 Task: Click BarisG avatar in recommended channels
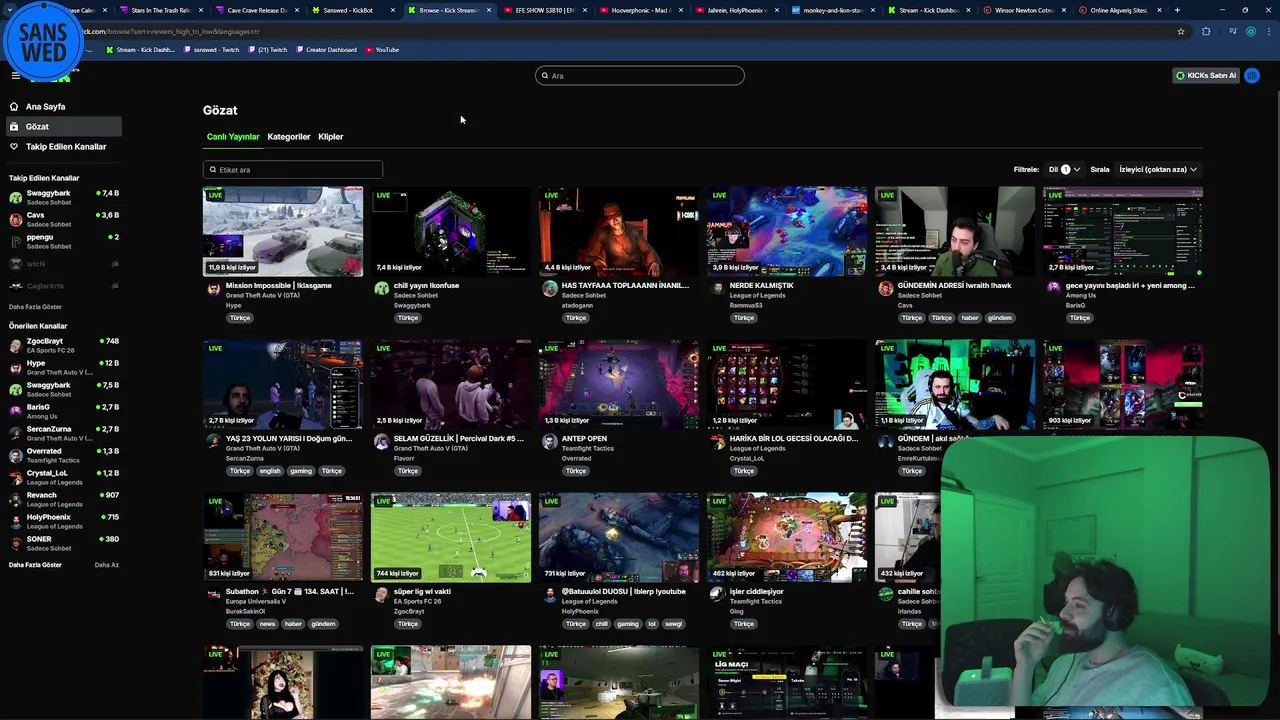[15, 411]
